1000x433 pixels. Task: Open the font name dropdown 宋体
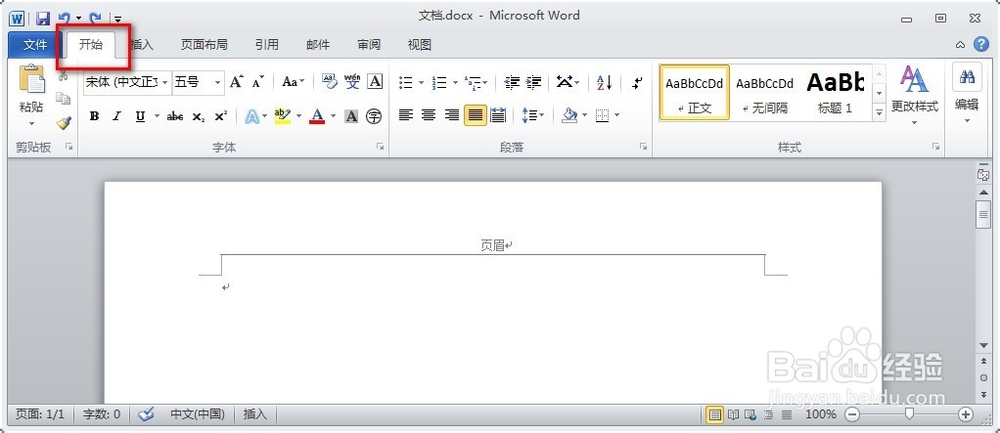coord(165,82)
